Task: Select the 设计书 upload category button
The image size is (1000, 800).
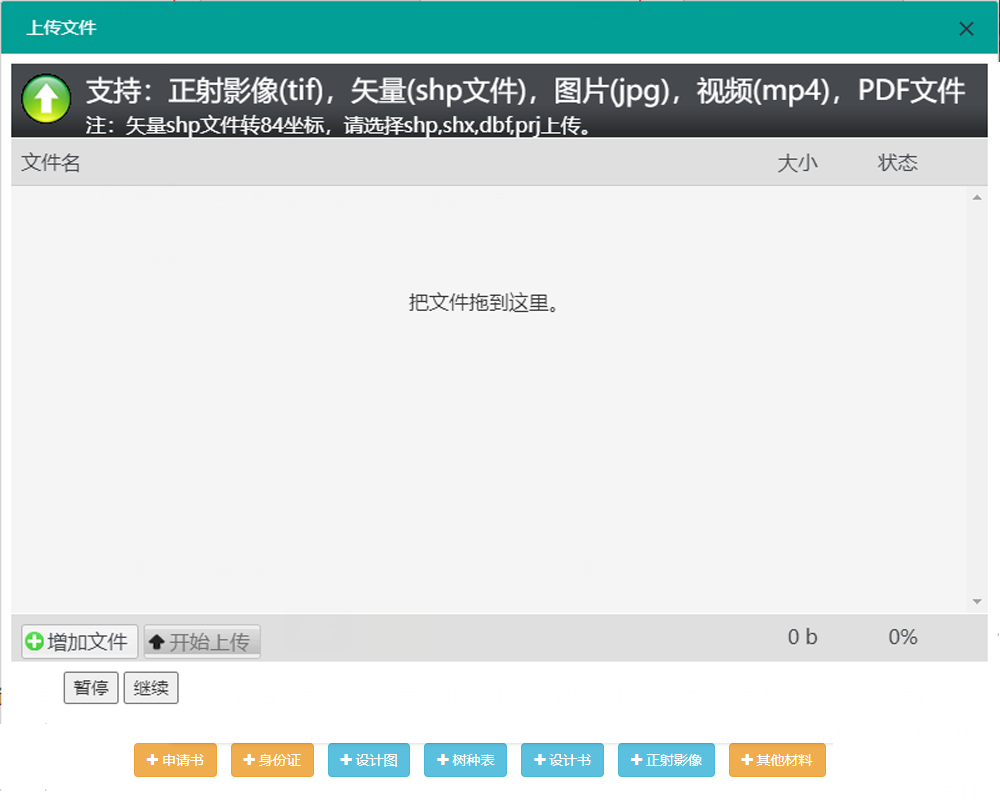Action: pos(563,760)
